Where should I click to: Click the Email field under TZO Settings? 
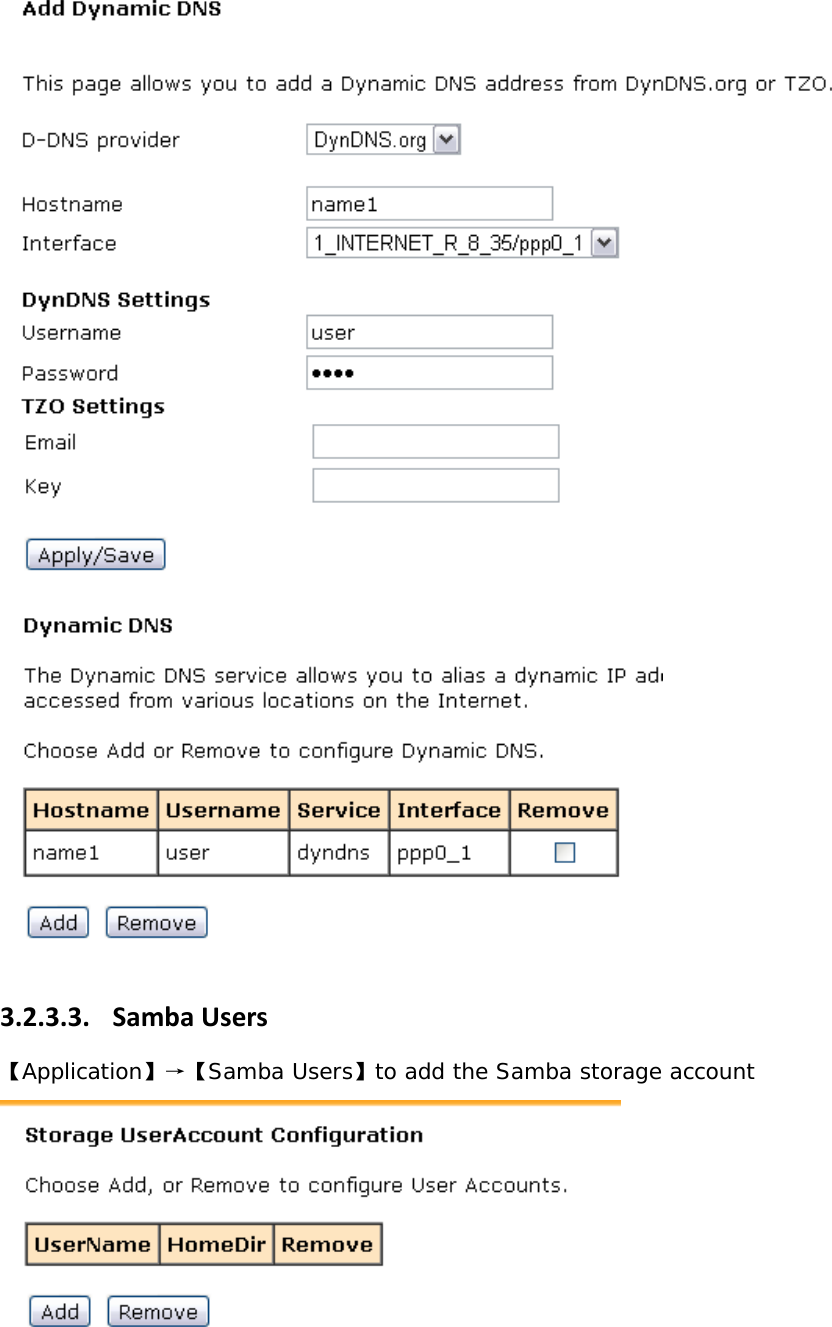[435, 441]
